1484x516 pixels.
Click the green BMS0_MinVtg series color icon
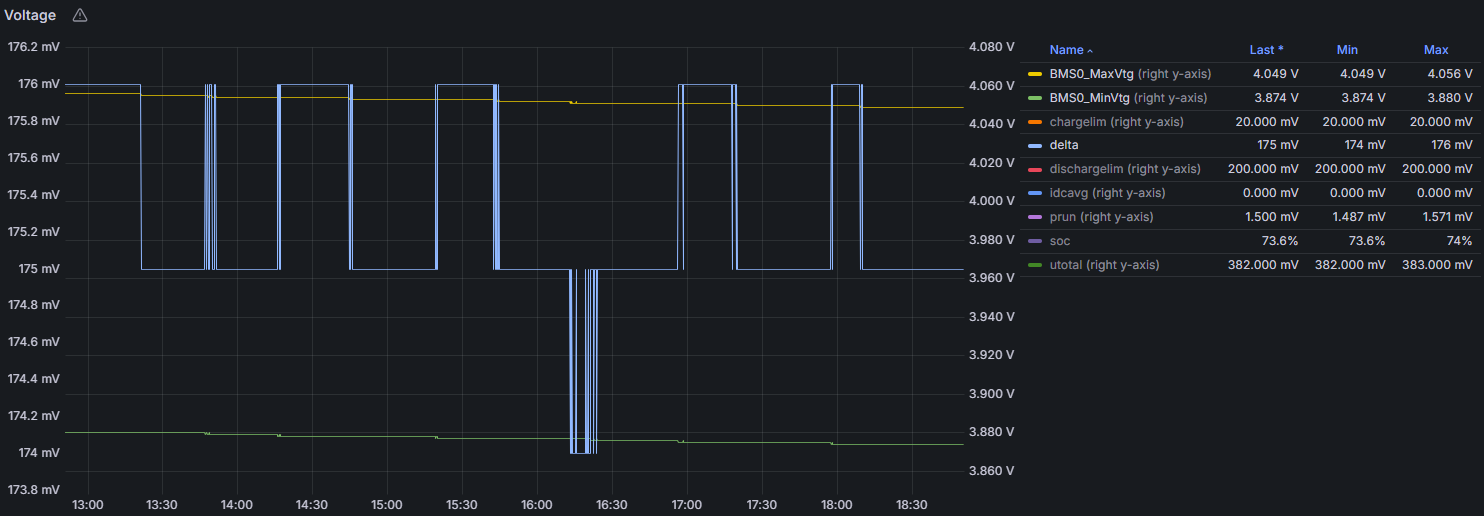pos(1034,98)
